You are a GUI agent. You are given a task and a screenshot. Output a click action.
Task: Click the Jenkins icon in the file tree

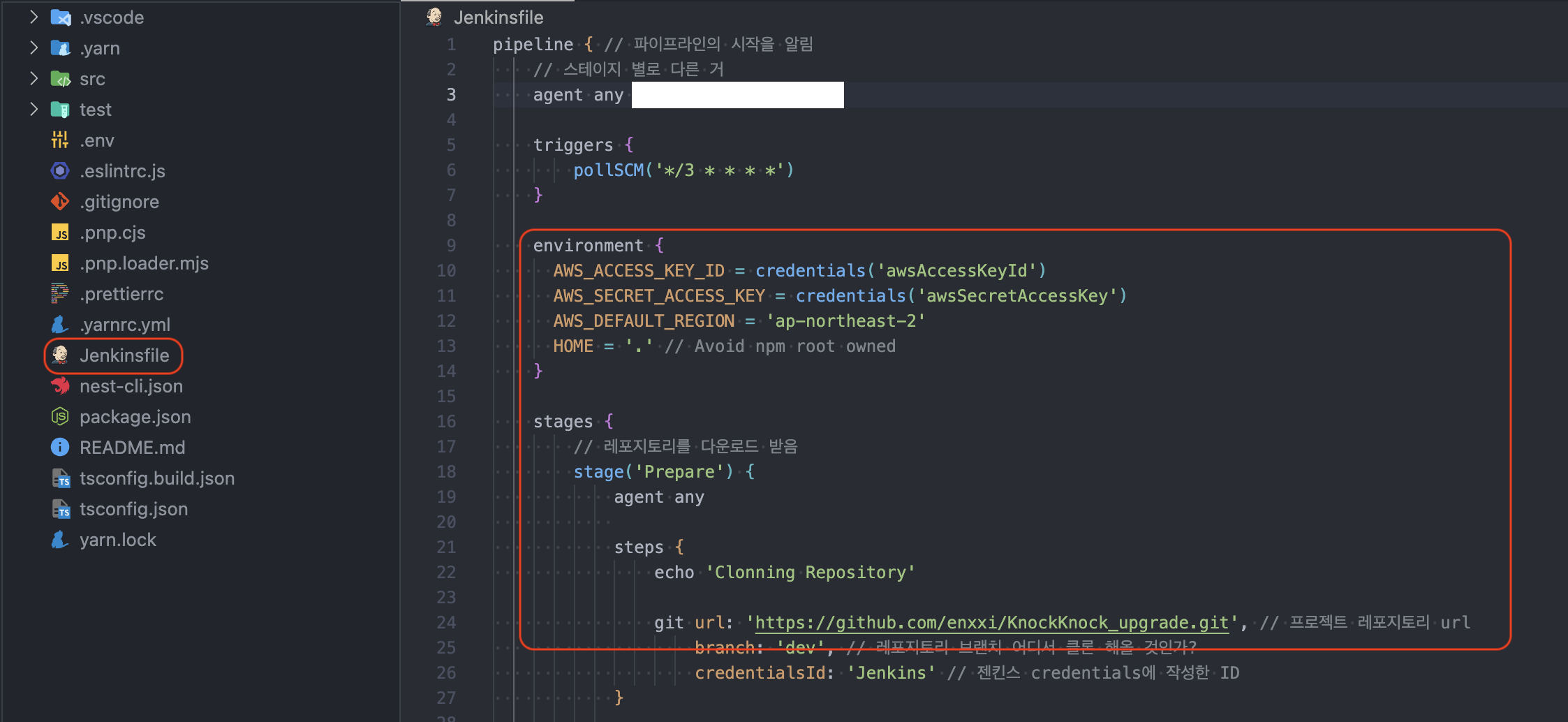(x=60, y=355)
